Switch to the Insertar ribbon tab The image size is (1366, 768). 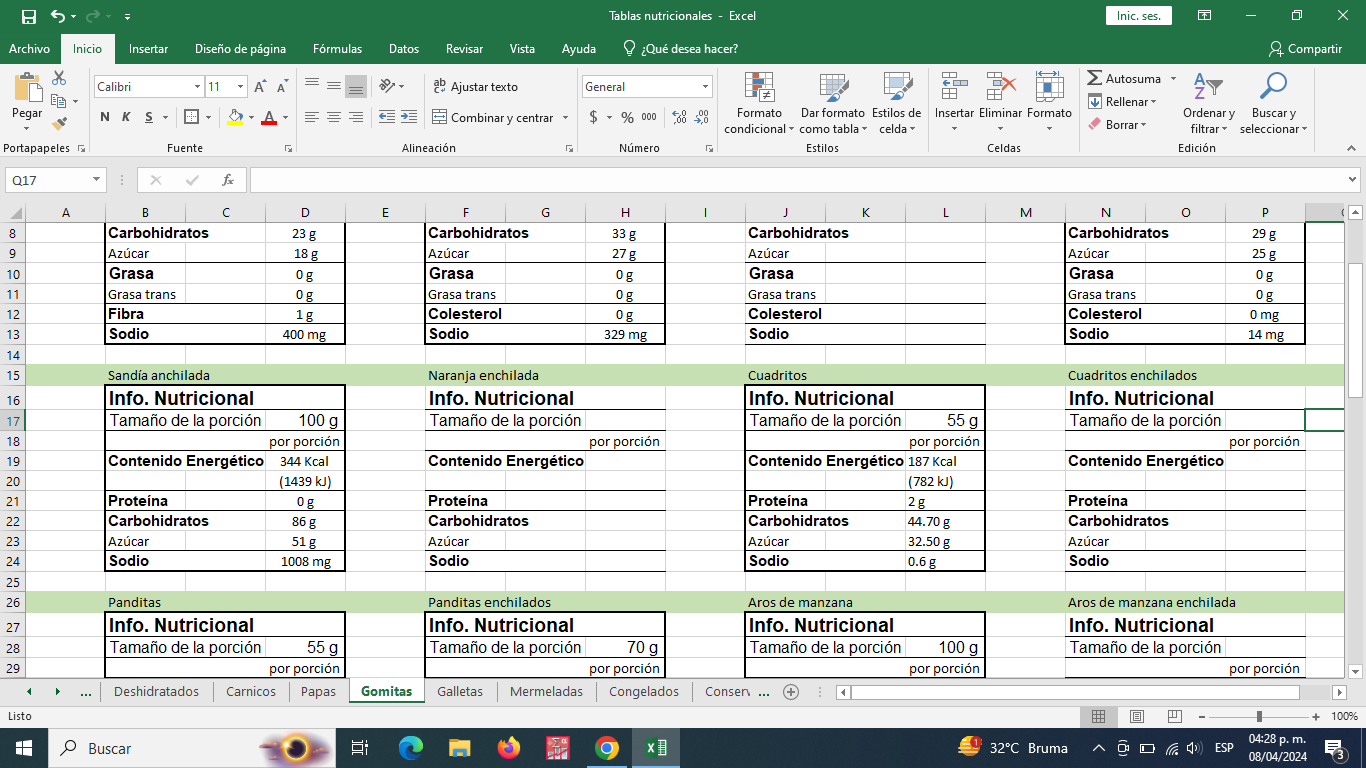(148, 48)
